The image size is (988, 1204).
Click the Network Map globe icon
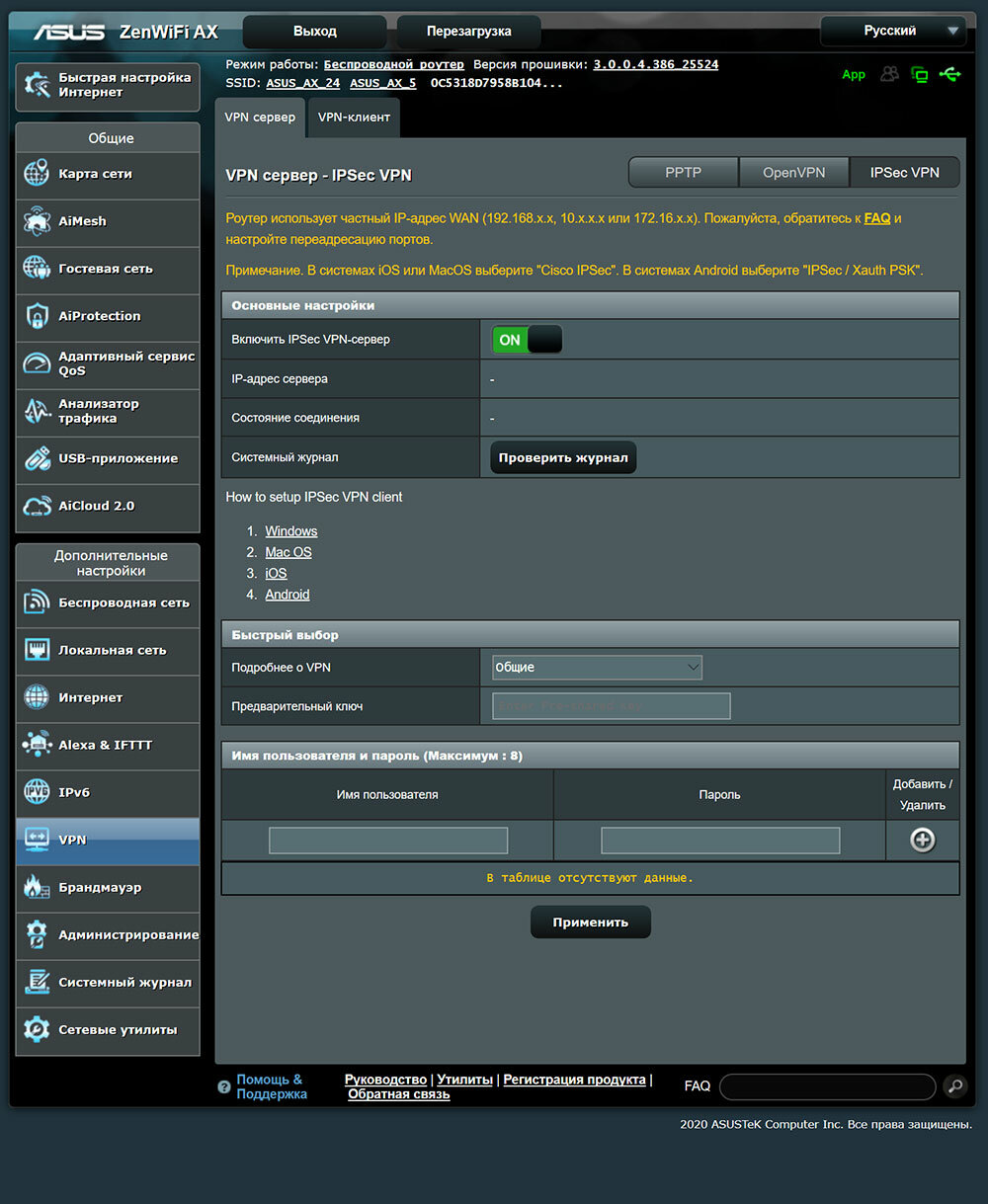click(37, 174)
